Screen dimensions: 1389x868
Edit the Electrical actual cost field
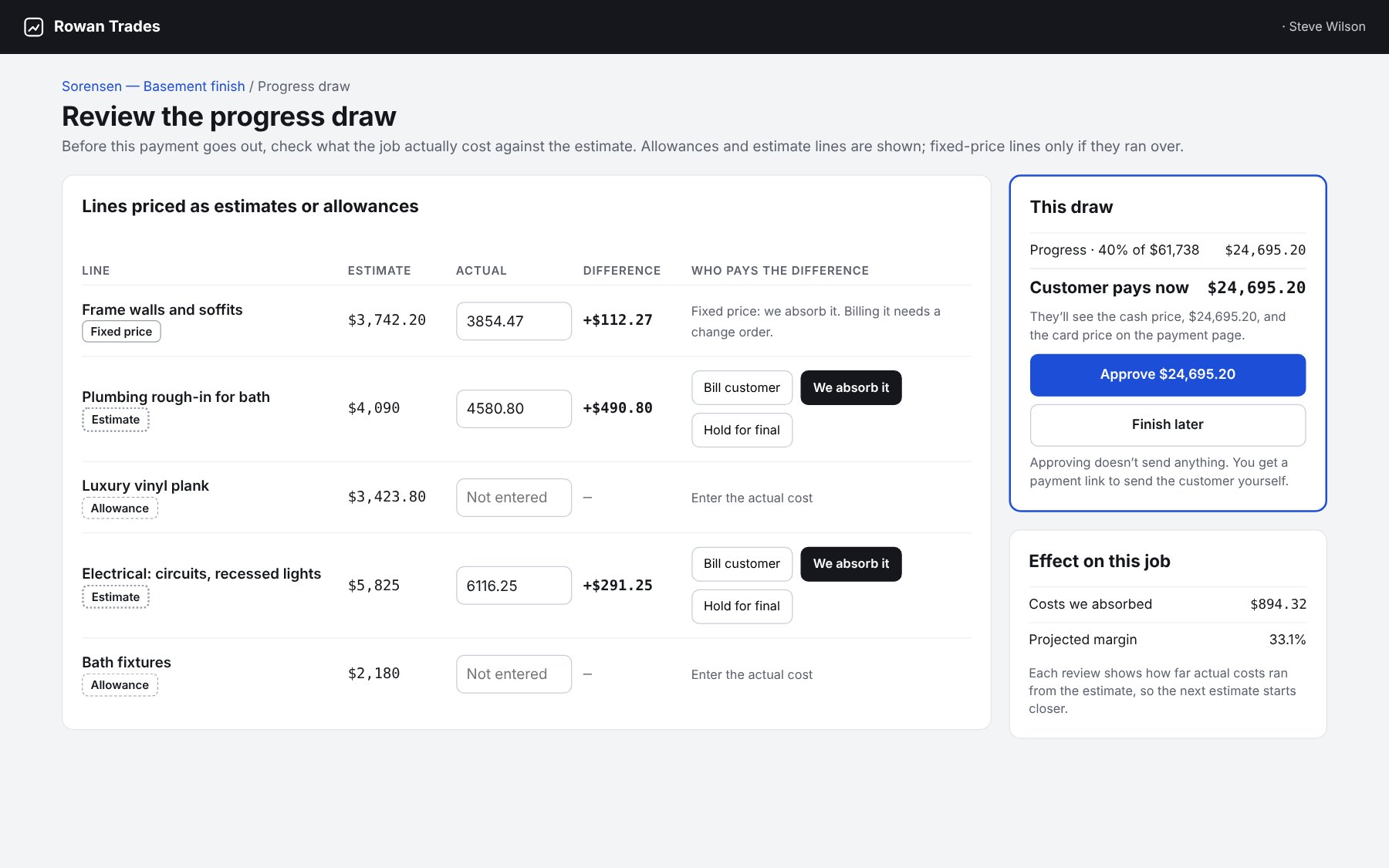click(x=514, y=586)
